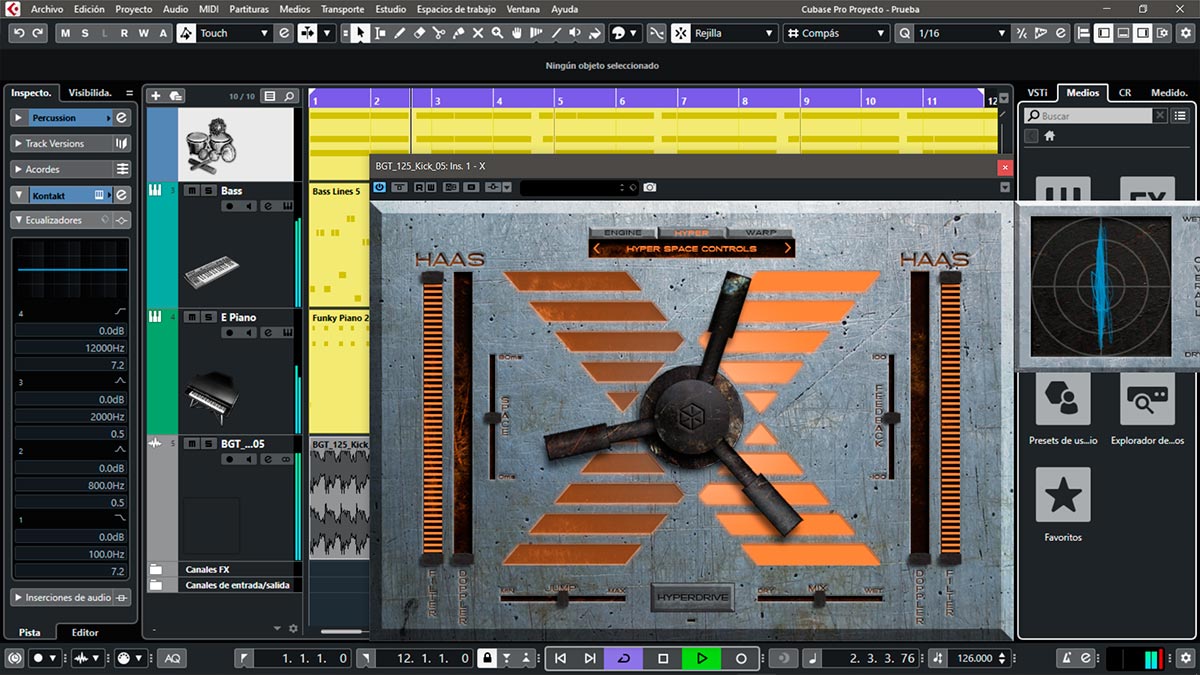
Task: Click the plug-in snapshot camera icon
Action: pyautogui.click(x=650, y=187)
